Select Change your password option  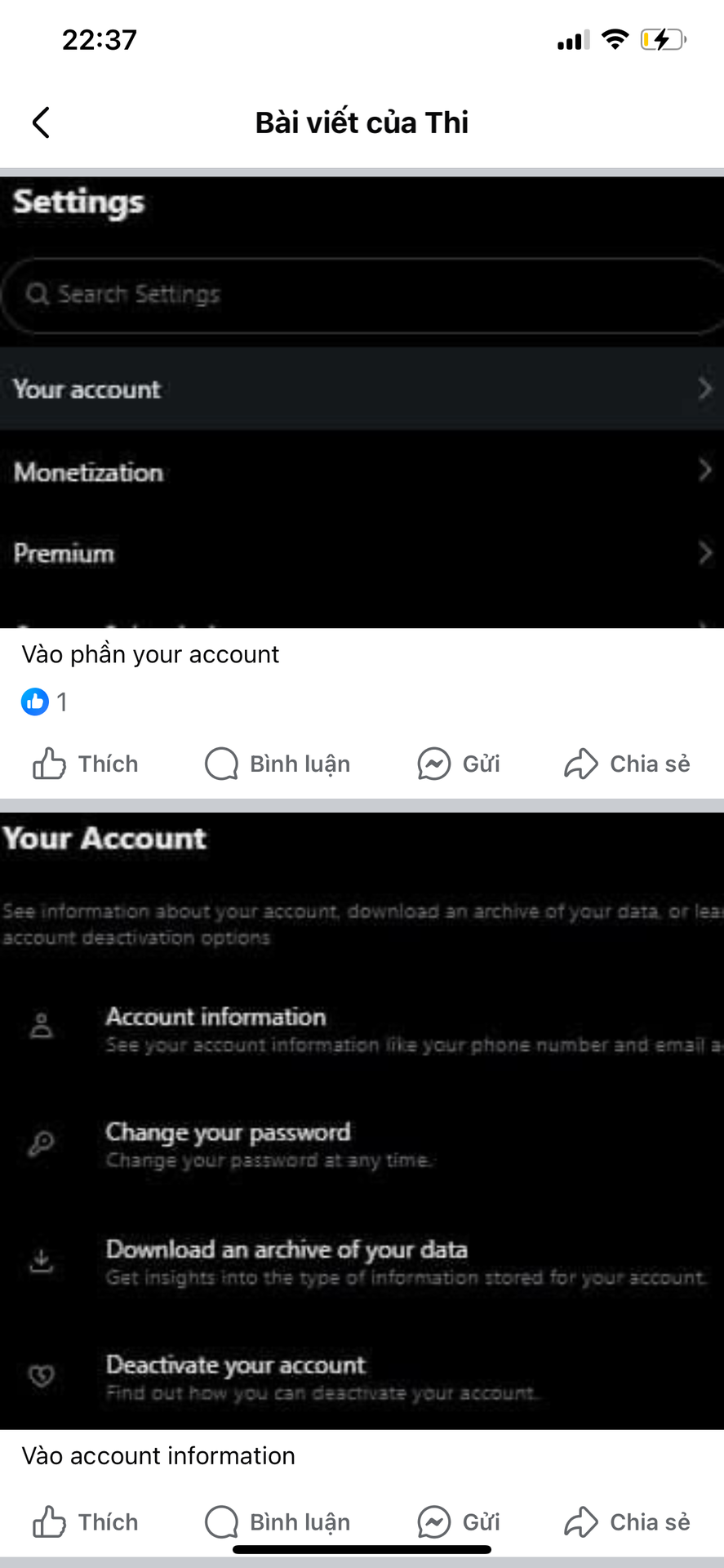[x=229, y=1133]
